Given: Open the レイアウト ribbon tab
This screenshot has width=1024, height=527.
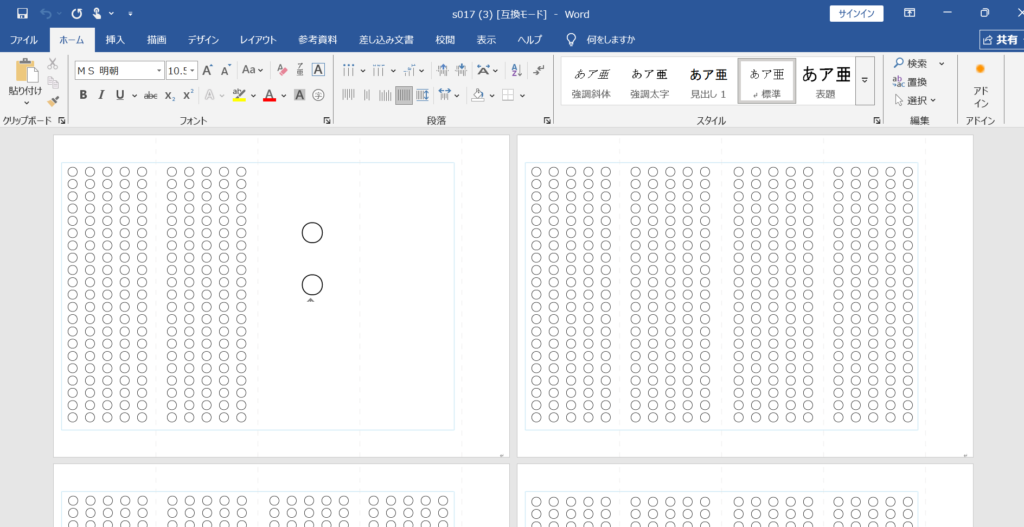Looking at the screenshot, I should (258, 40).
